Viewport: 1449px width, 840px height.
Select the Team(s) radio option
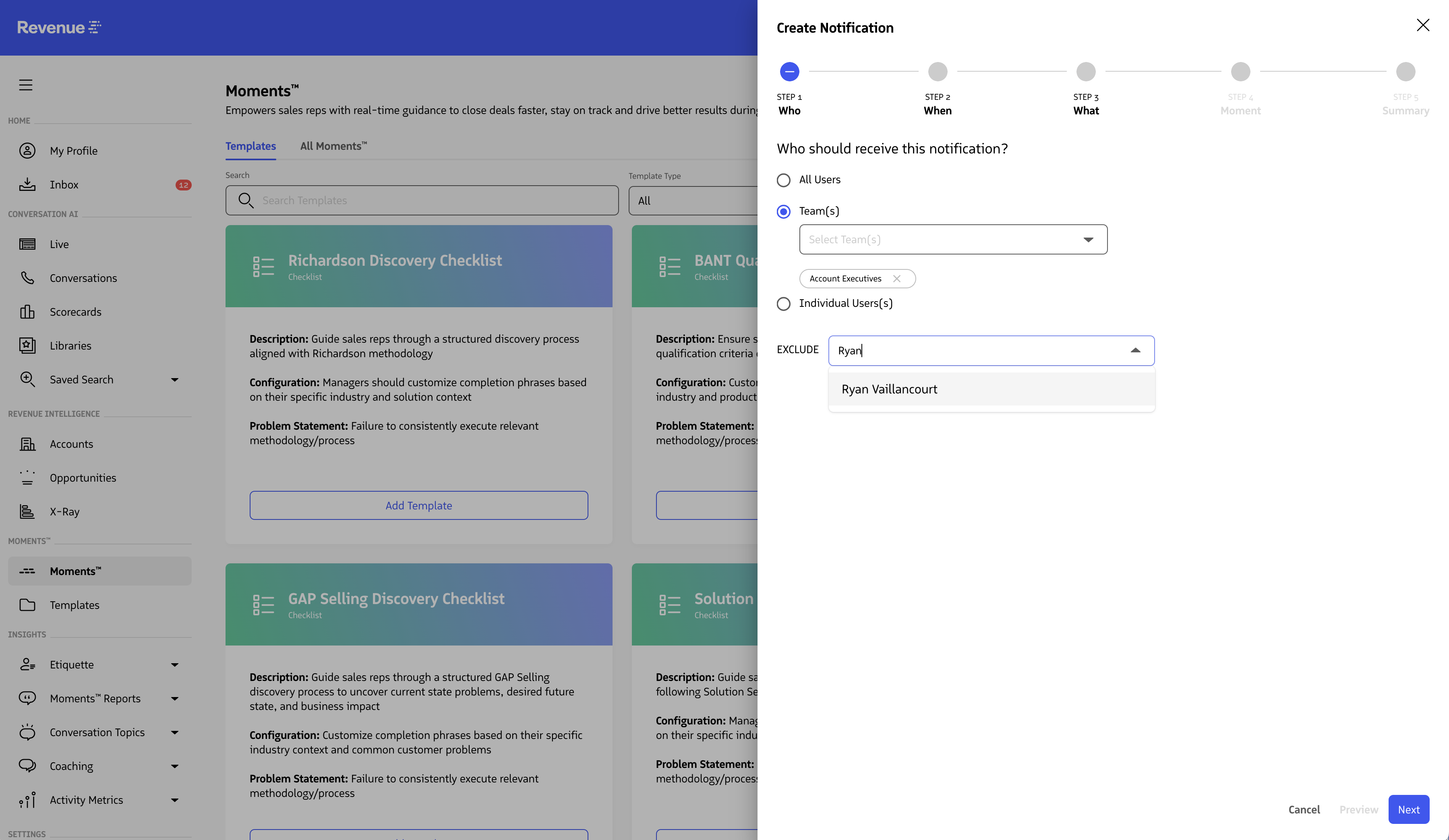point(783,211)
